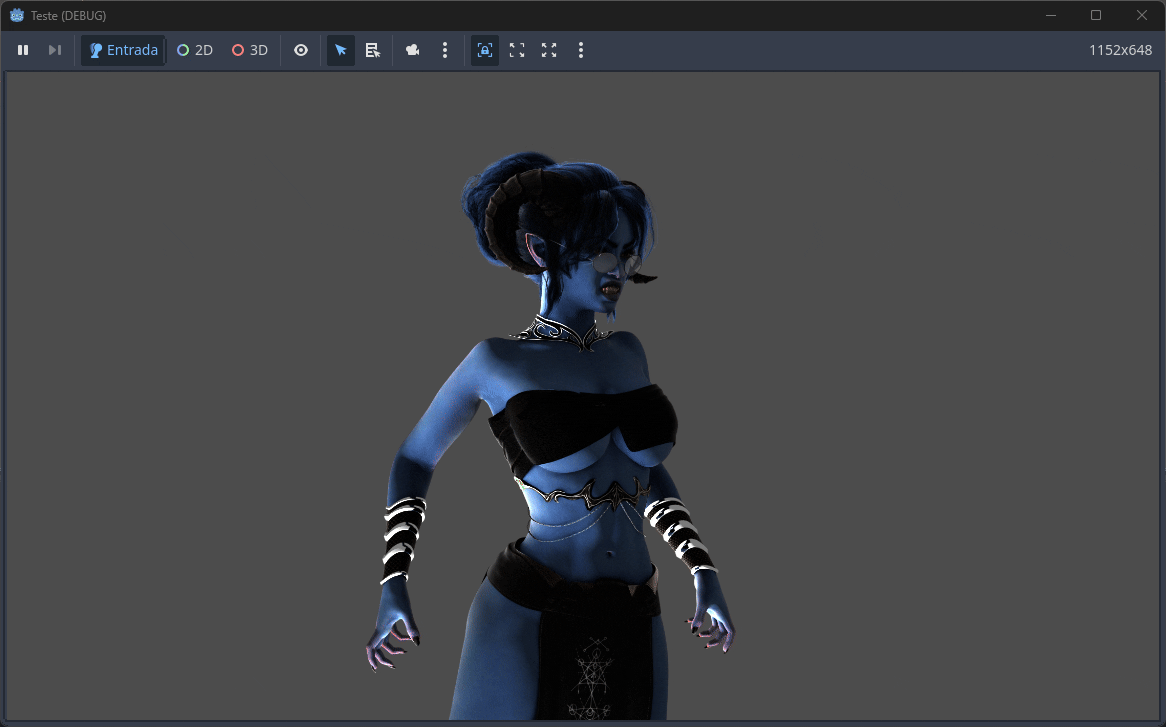Toggle the camera override button
The image size is (1166, 727).
coord(413,50)
